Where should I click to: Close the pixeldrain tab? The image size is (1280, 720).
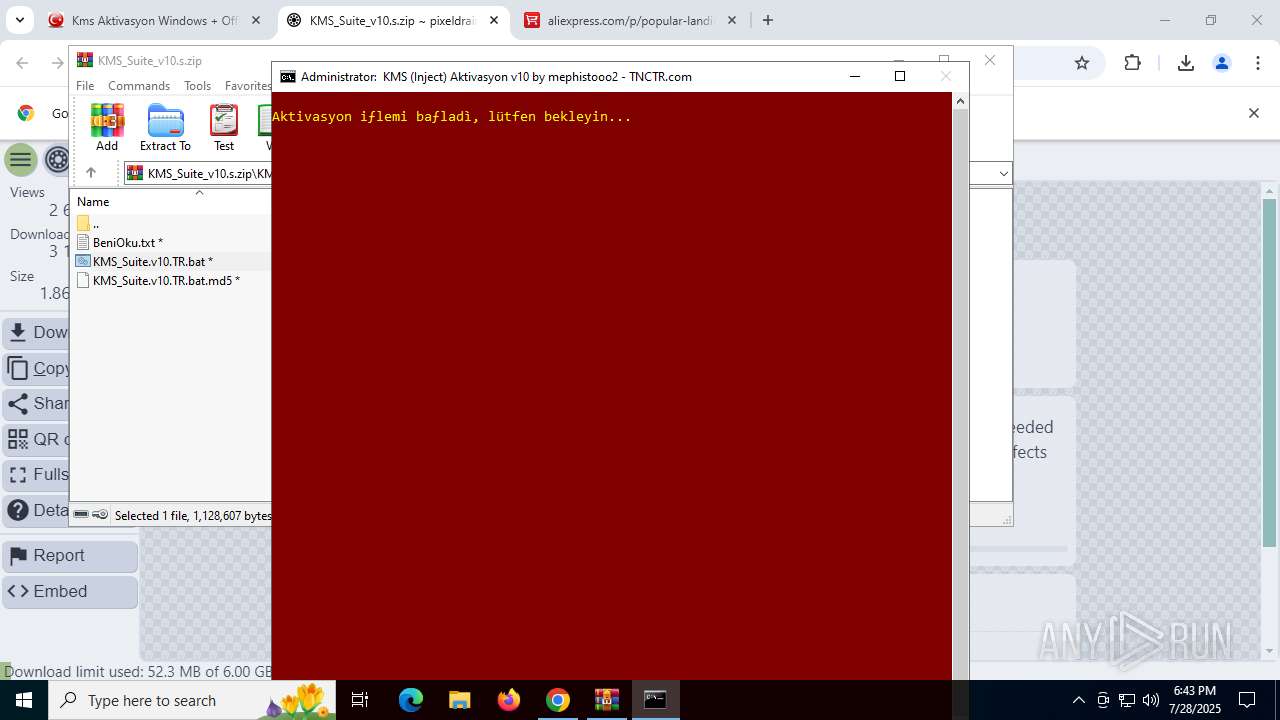click(493, 20)
